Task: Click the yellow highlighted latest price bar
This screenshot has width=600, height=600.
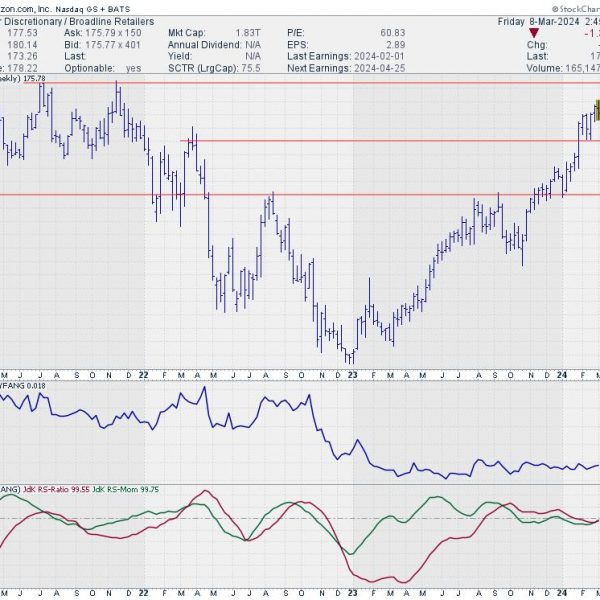Action: coord(597,110)
